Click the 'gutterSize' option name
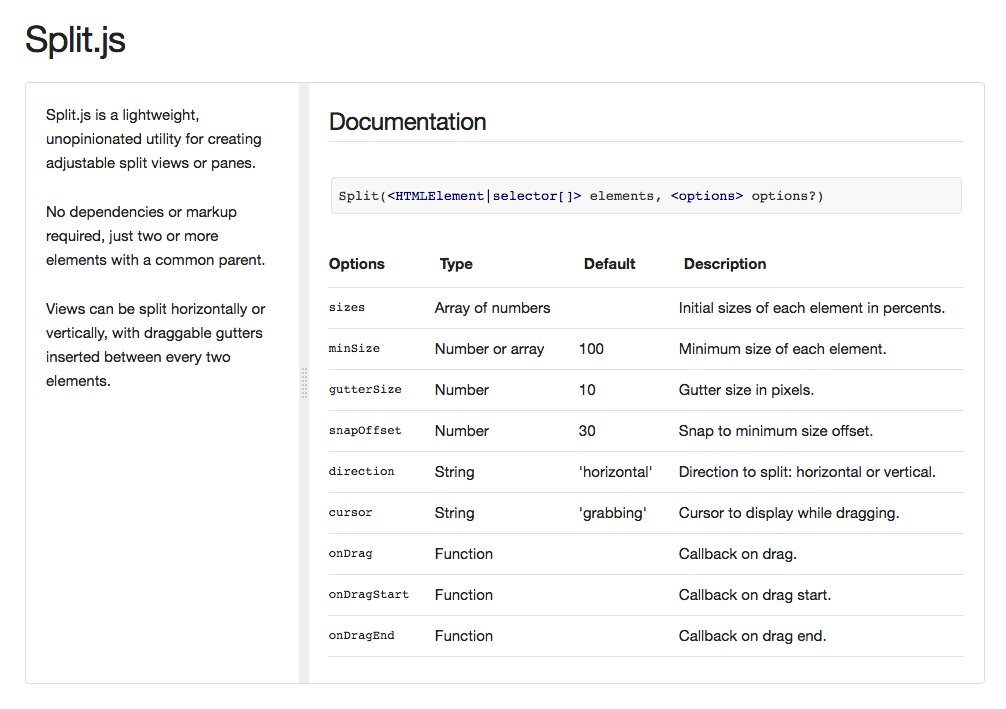The height and width of the screenshot is (709, 1006). pyautogui.click(x=365, y=389)
